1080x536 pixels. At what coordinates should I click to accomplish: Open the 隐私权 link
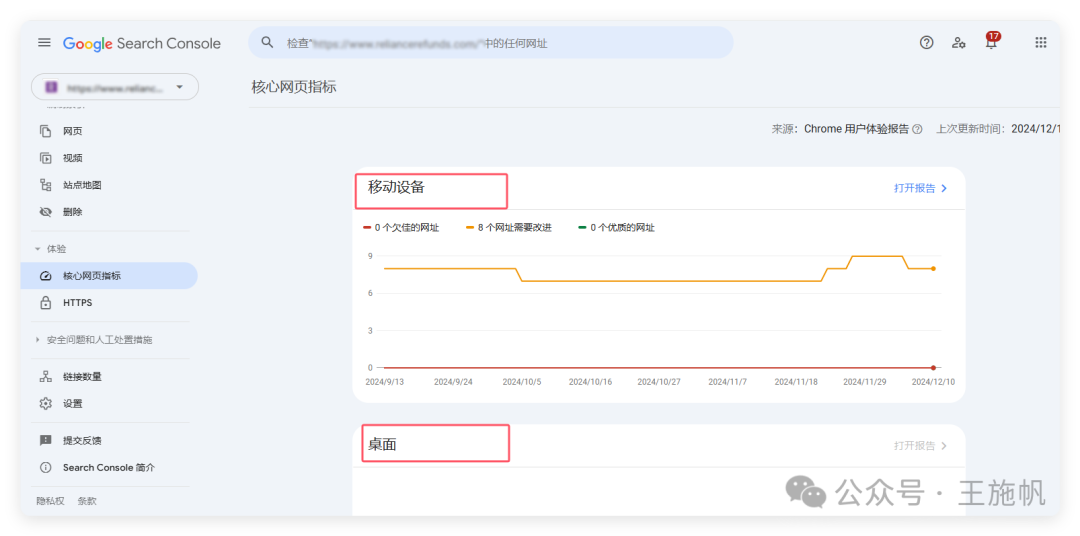50,501
